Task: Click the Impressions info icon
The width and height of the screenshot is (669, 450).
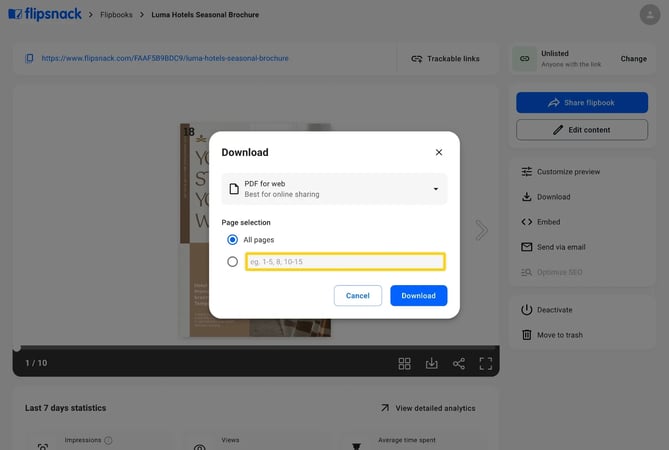Action: click(108, 440)
